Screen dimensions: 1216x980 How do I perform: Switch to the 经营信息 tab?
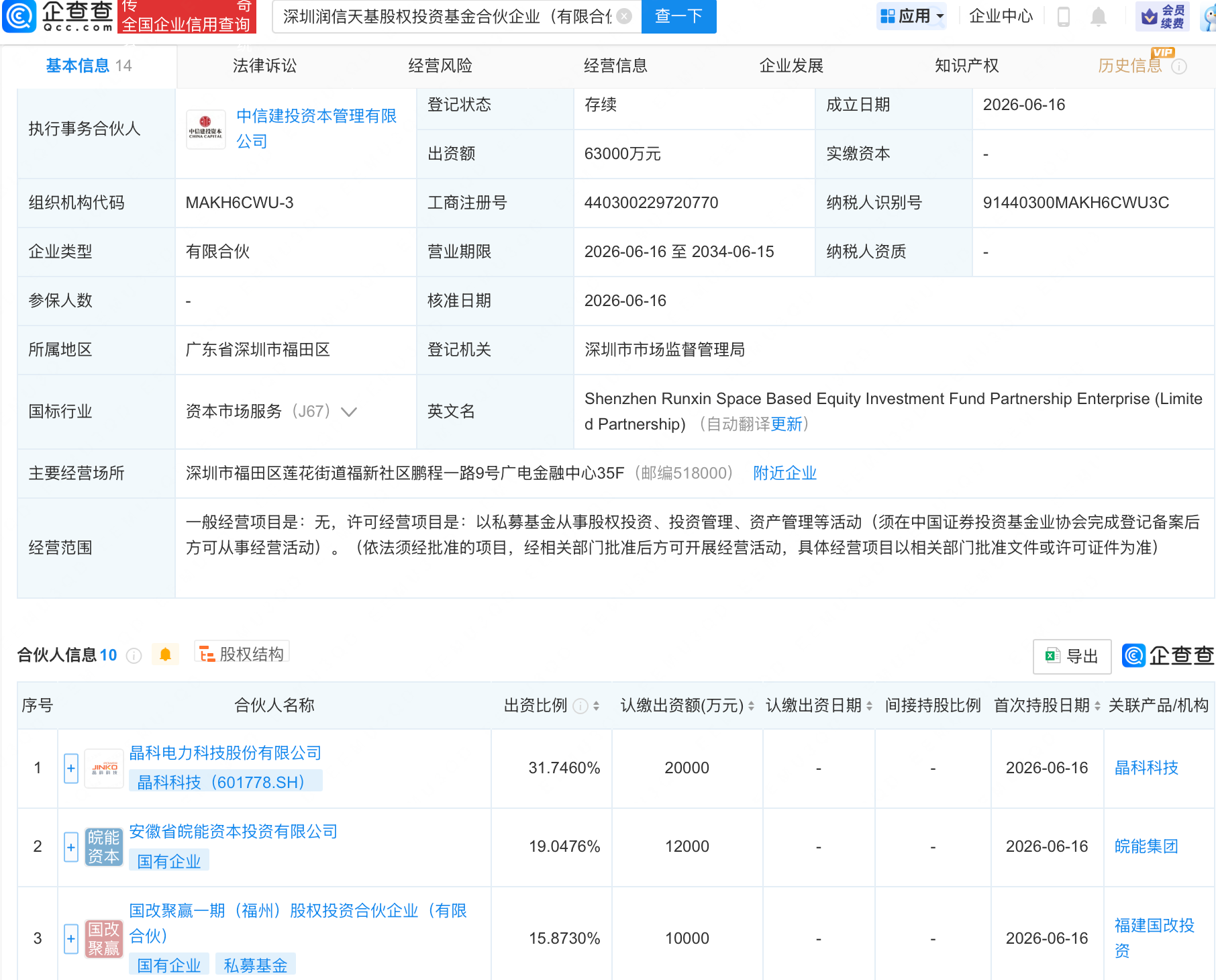(x=615, y=66)
